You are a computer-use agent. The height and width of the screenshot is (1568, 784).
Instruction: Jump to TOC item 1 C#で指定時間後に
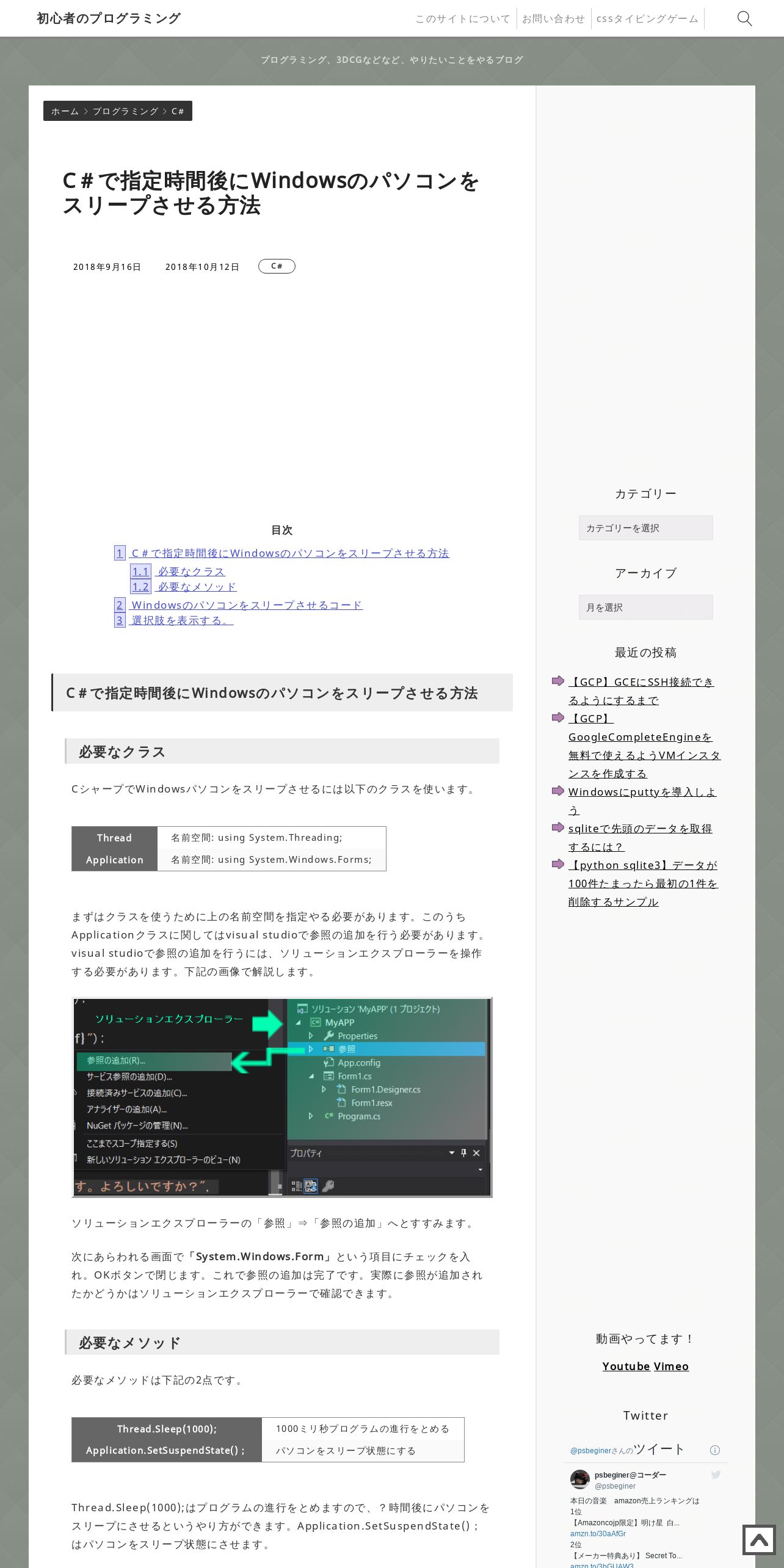[281, 553]
